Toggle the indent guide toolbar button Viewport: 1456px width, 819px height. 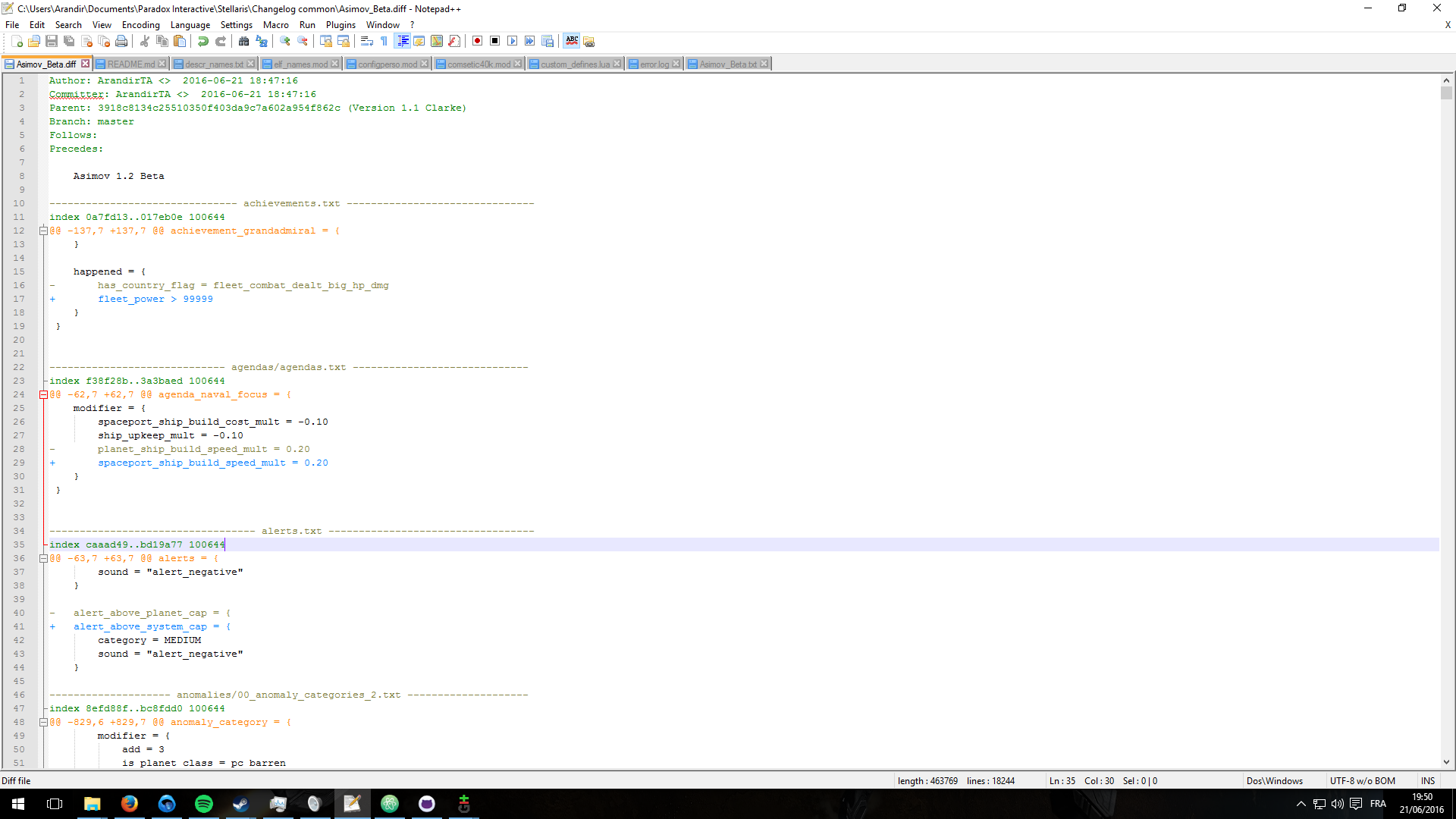point(402,41)
